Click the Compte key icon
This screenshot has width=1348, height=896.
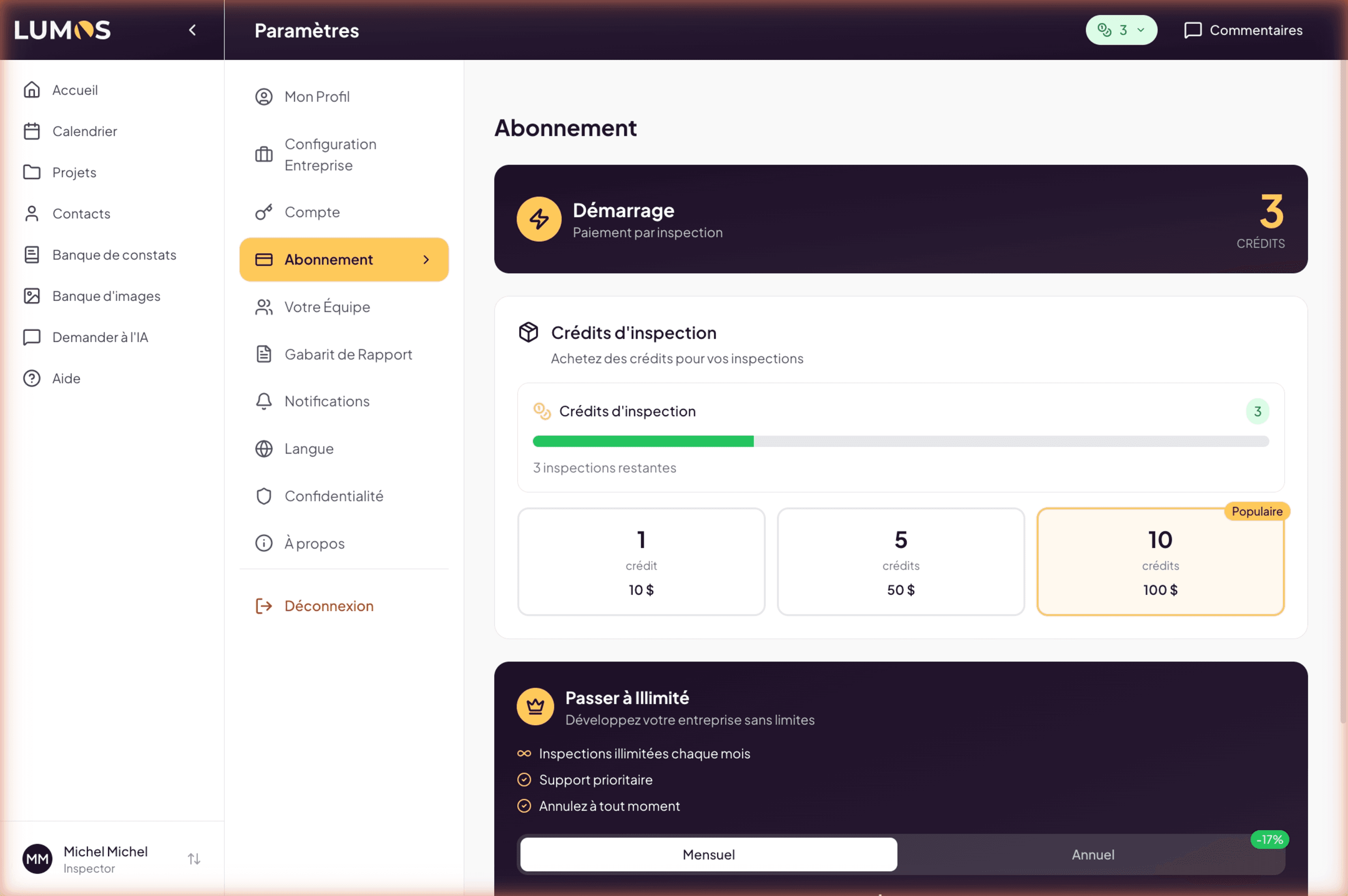click(264, 212)
